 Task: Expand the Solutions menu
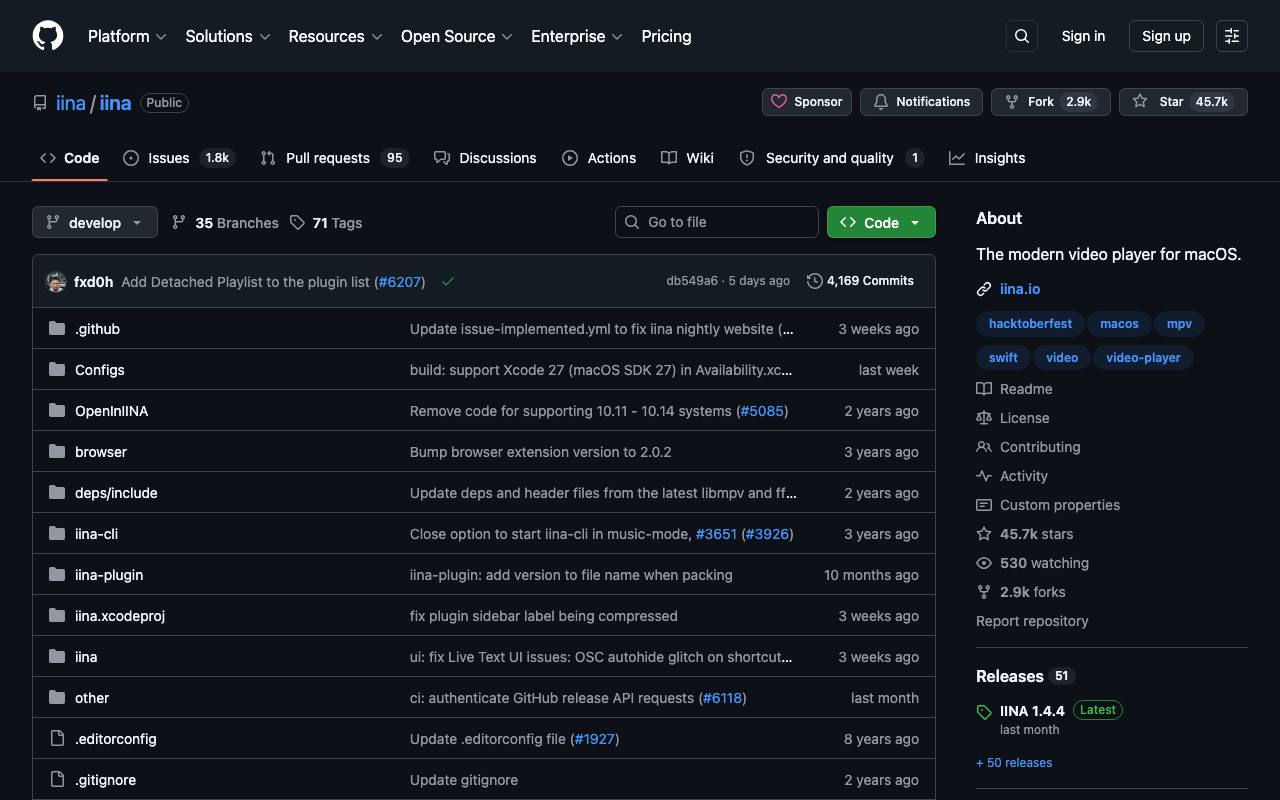[x=228, y=36]
